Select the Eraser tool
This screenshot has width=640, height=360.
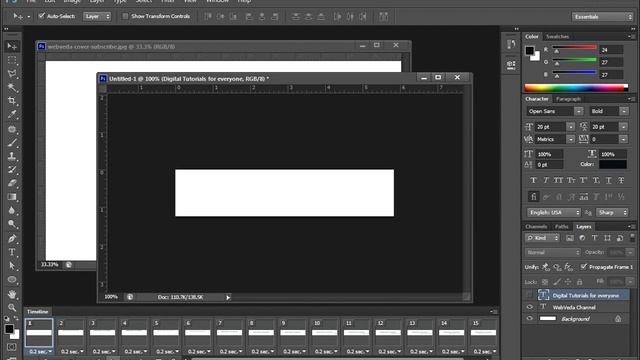(12, 183)
